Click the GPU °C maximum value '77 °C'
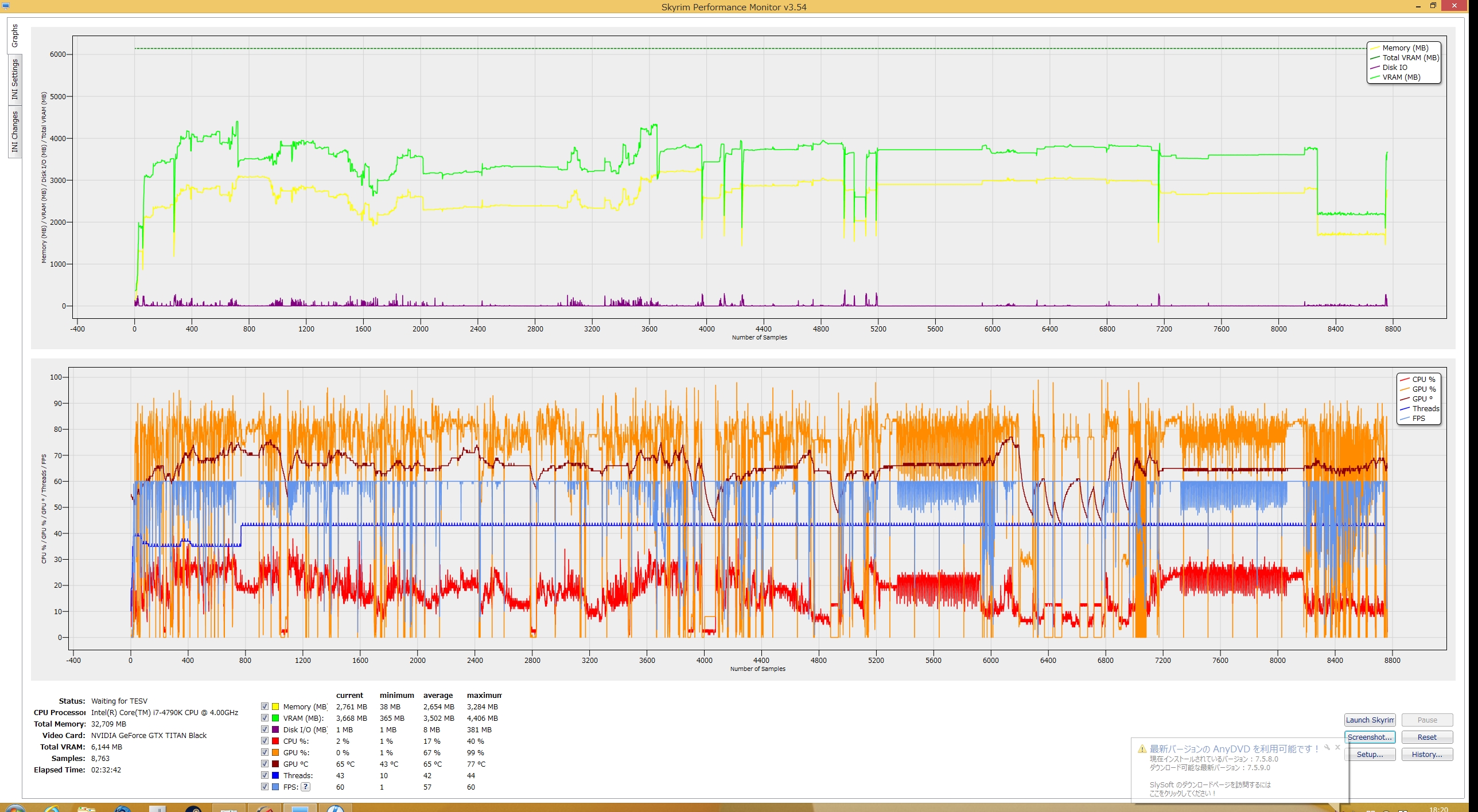1478x812 pixels. click(476, 764)
